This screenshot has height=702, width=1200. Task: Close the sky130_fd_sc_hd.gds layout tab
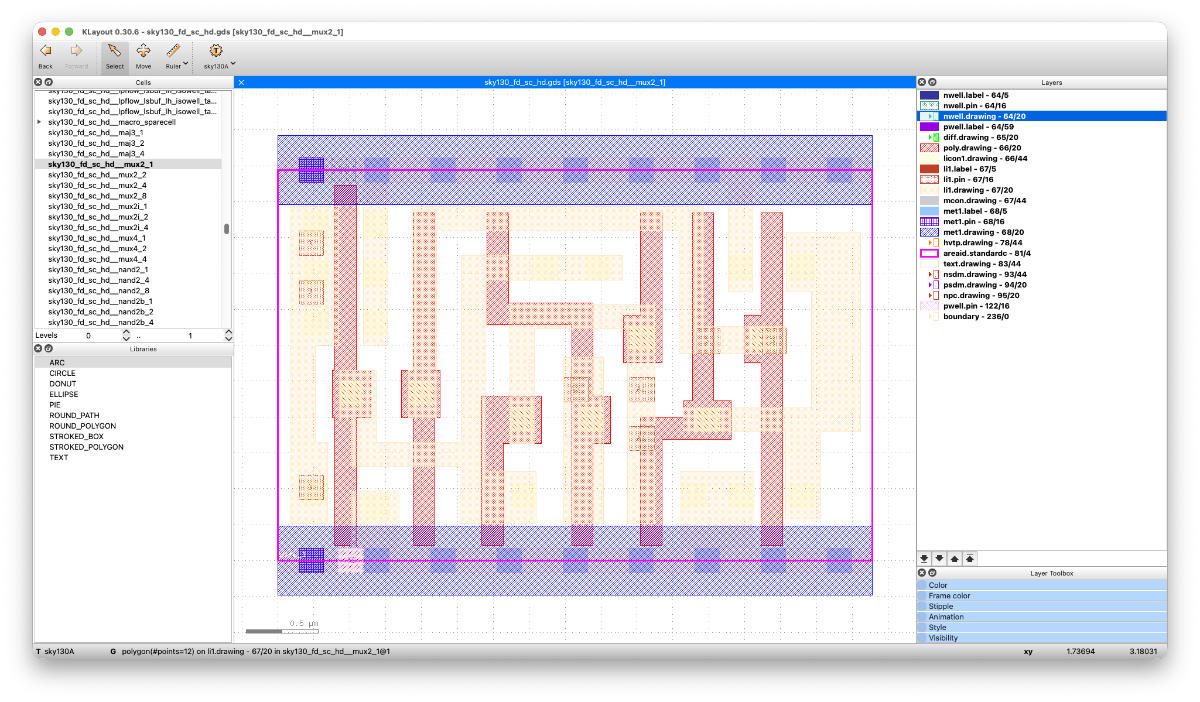tap(241, 82)
